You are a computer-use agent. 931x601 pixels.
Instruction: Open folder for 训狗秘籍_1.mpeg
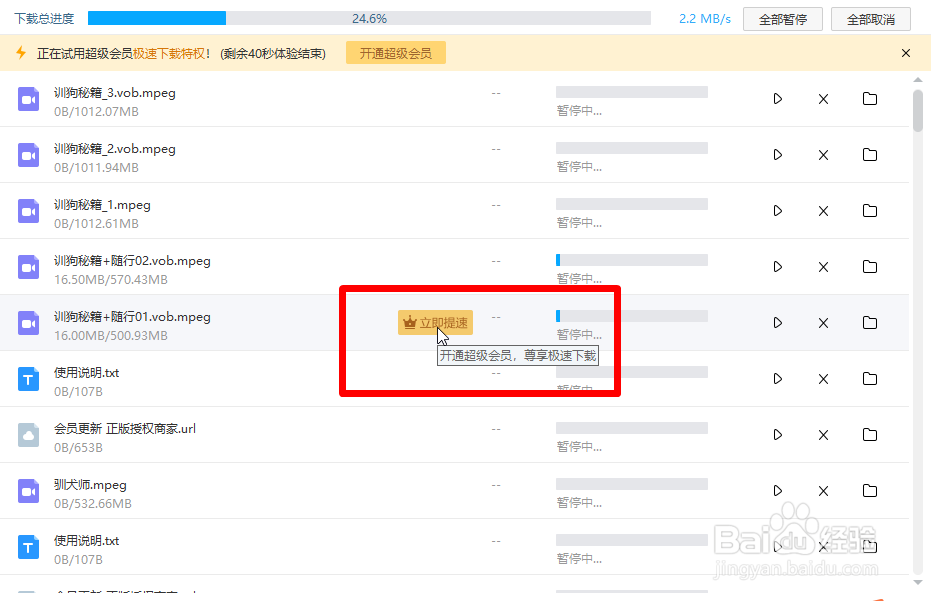[x=870, y=210]
